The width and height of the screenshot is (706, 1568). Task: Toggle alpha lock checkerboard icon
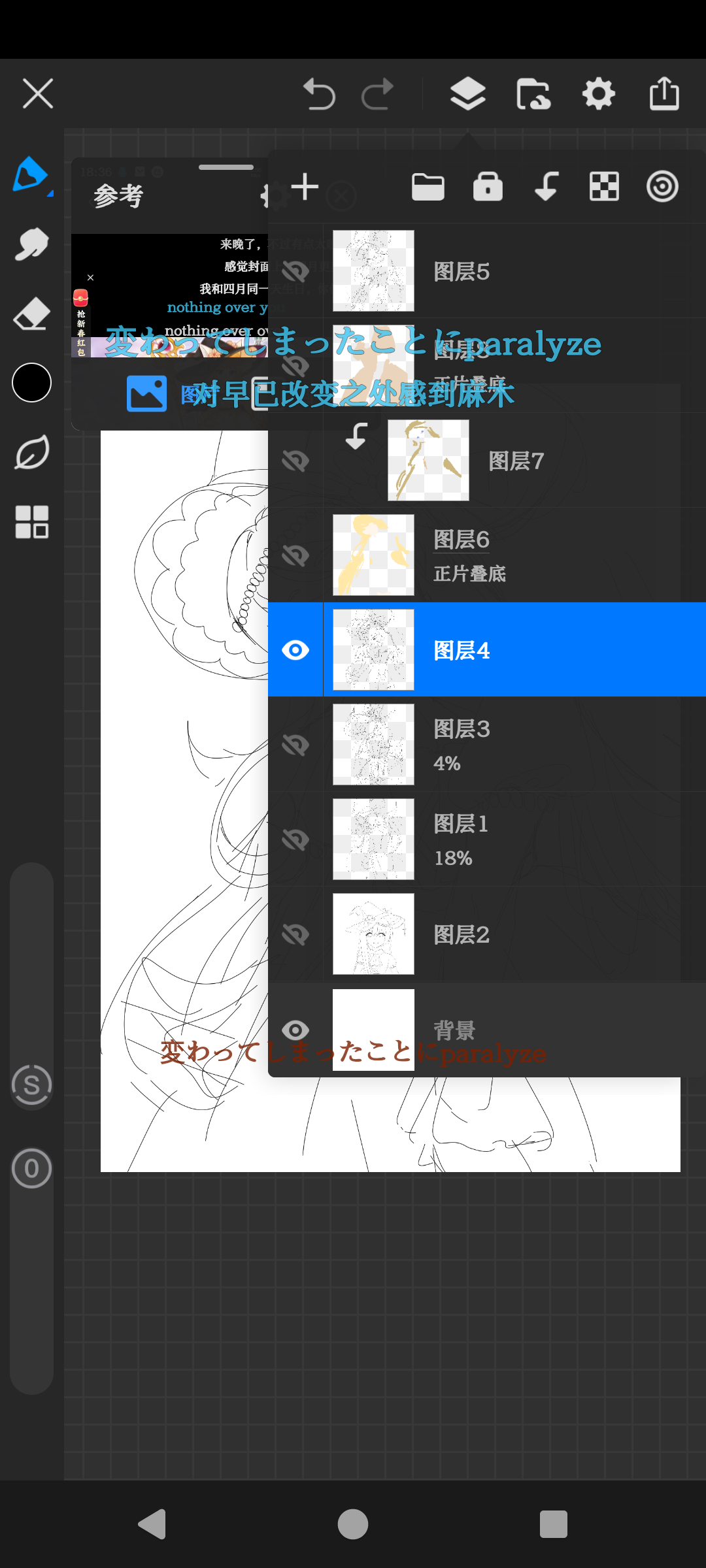coord(604,187)
